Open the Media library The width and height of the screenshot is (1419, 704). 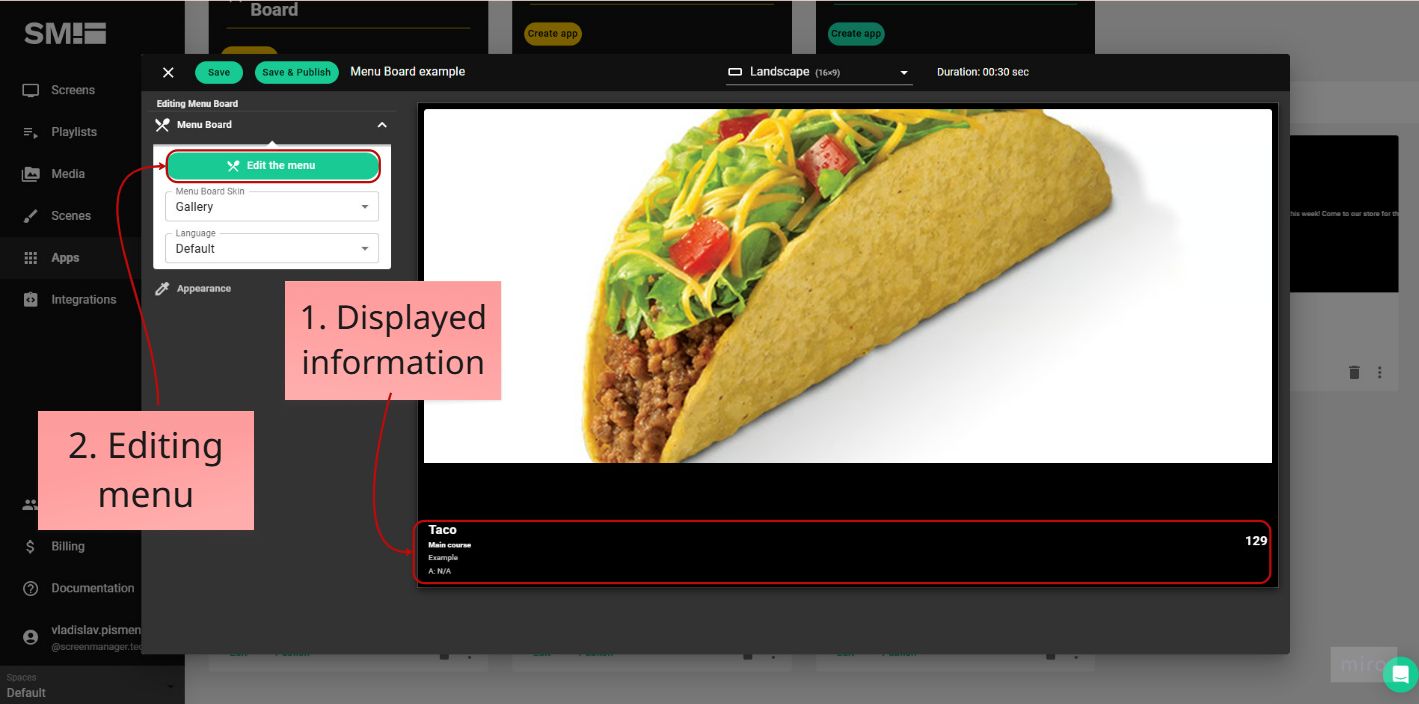click(x=70, y=173)
